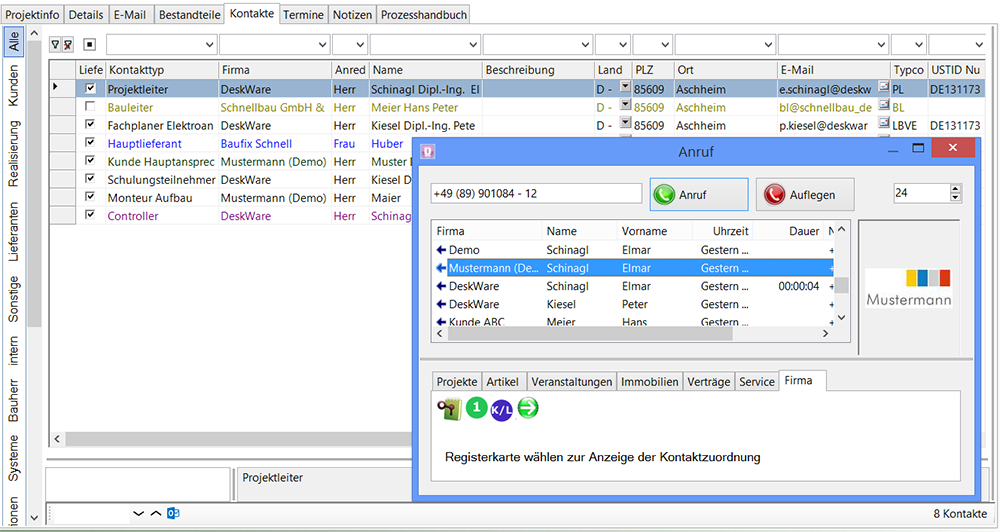The width and height of the screenshot is (1000, 532).
Task: Open the Beschreibung filter dropdown
Action: (585, 45)
